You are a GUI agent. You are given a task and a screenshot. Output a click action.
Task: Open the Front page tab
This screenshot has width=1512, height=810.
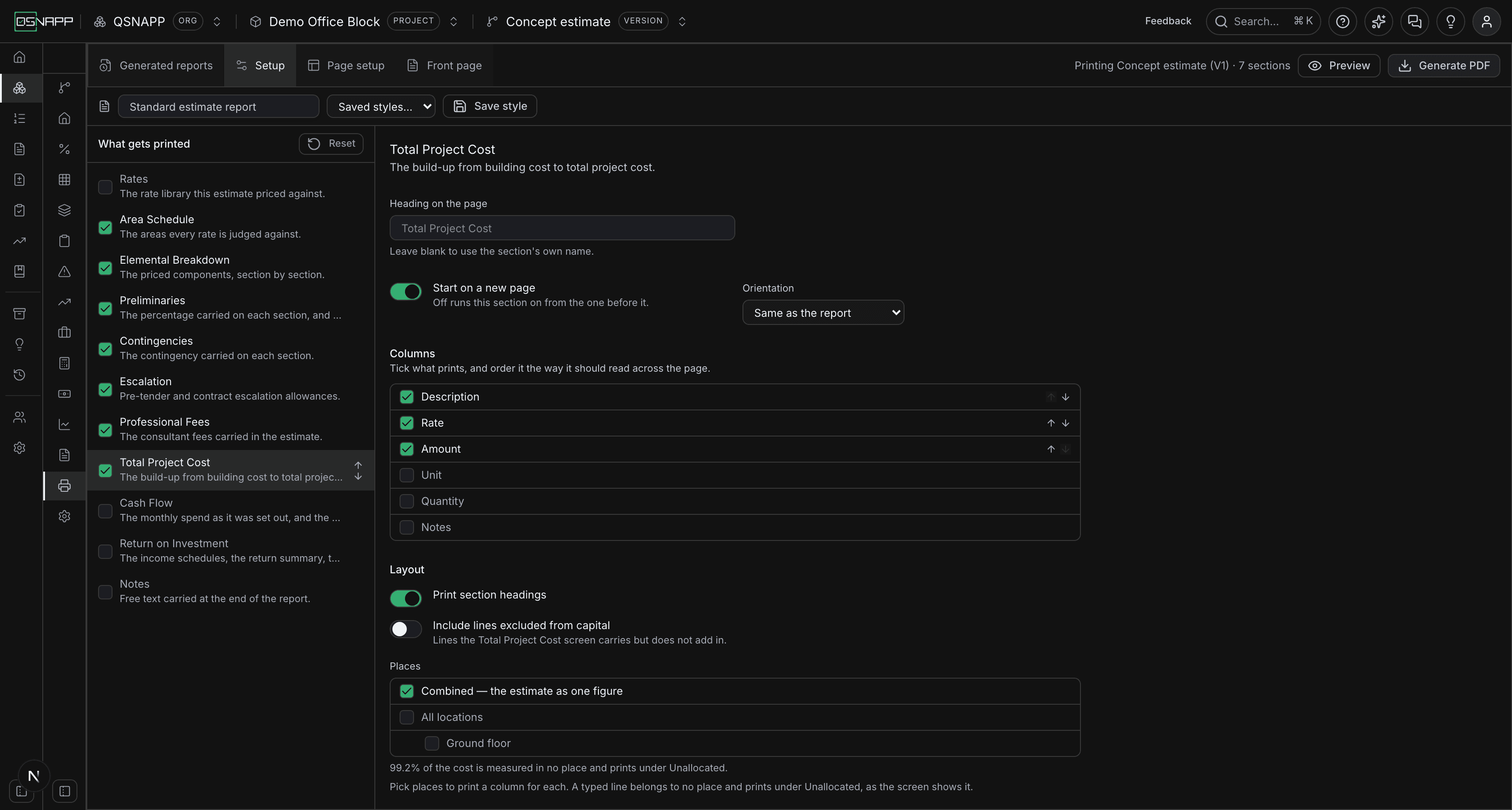coord(444,65)
